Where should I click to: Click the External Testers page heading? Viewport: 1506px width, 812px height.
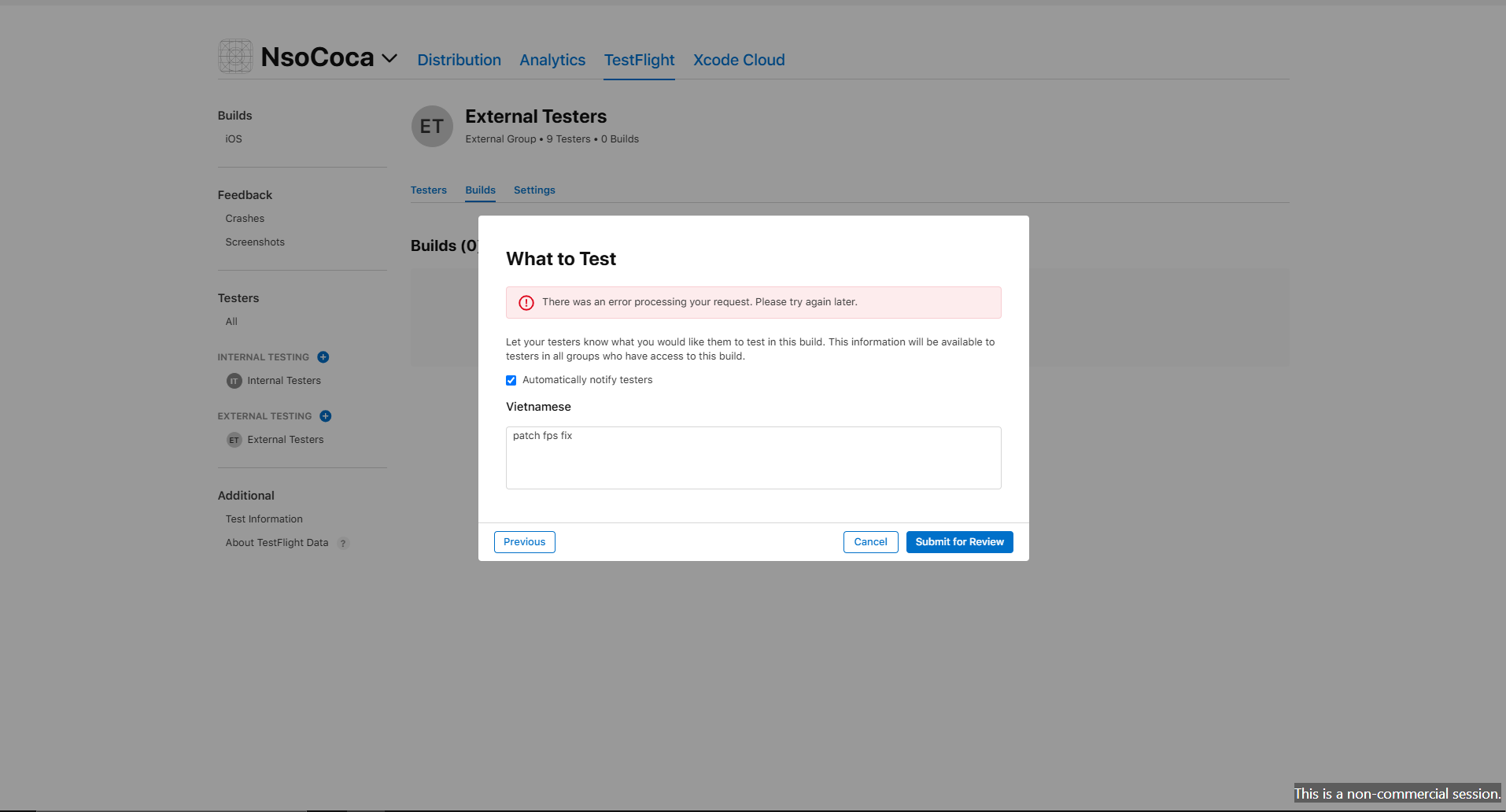(x=536, y=116)
